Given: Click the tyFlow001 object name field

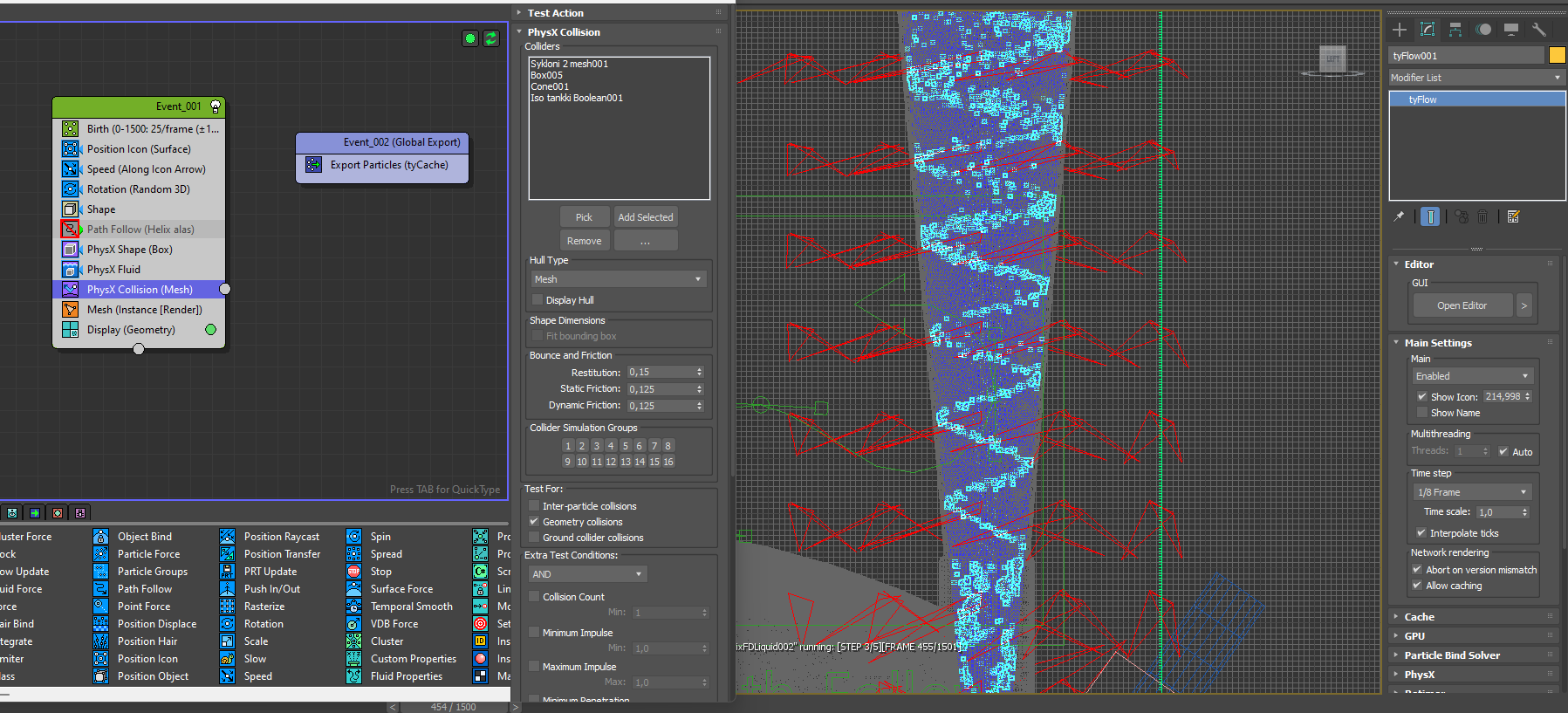Looking at the screenshot, I should [1466, 55].
